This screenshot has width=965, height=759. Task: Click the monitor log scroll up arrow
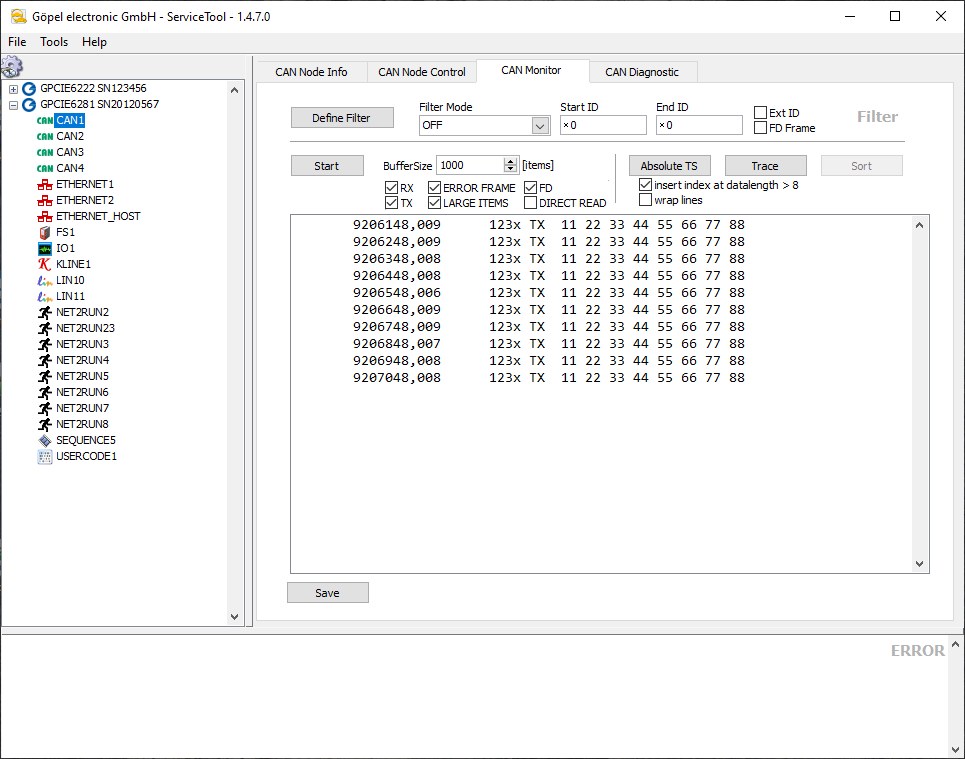(919, 225)
